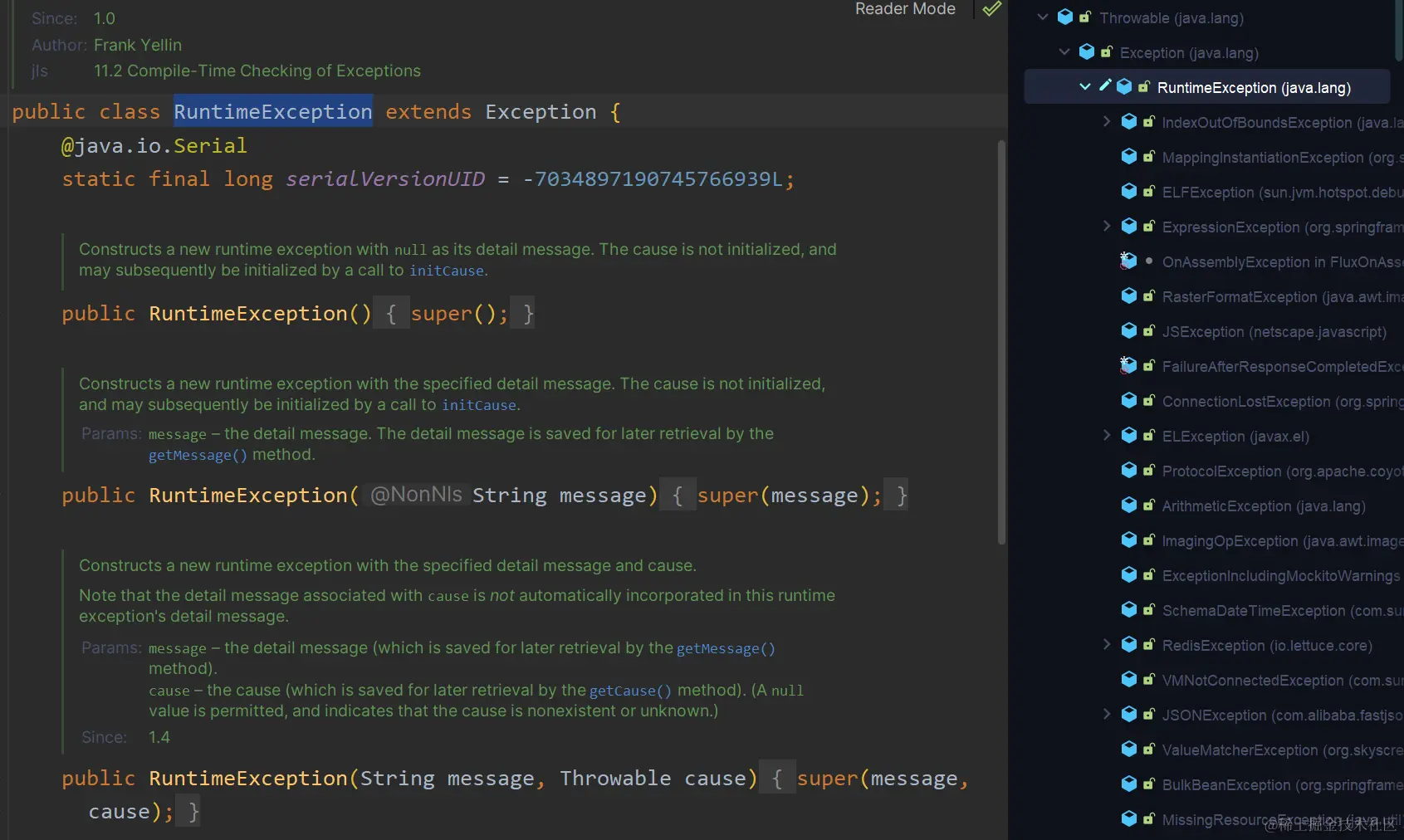The width and height of the screenshot is (1404, 840).
Task: Collapse the RuntimeException hierarchy node
Action: (x=1084, y=86)
